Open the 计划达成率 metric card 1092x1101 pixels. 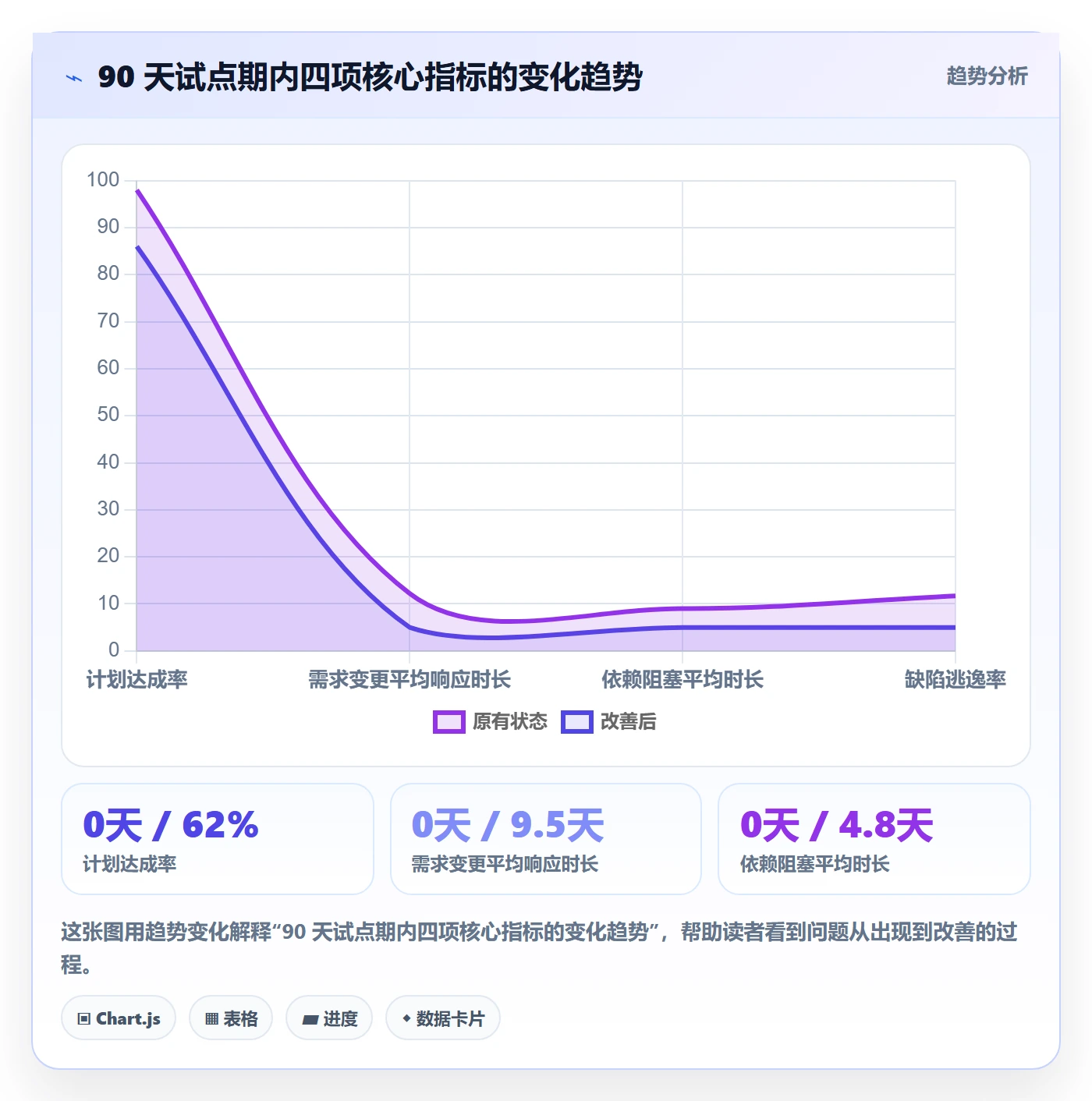(218, 839)
